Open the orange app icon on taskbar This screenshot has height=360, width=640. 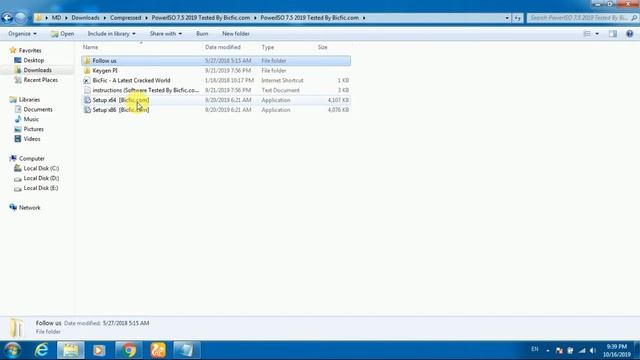(158, 350)
